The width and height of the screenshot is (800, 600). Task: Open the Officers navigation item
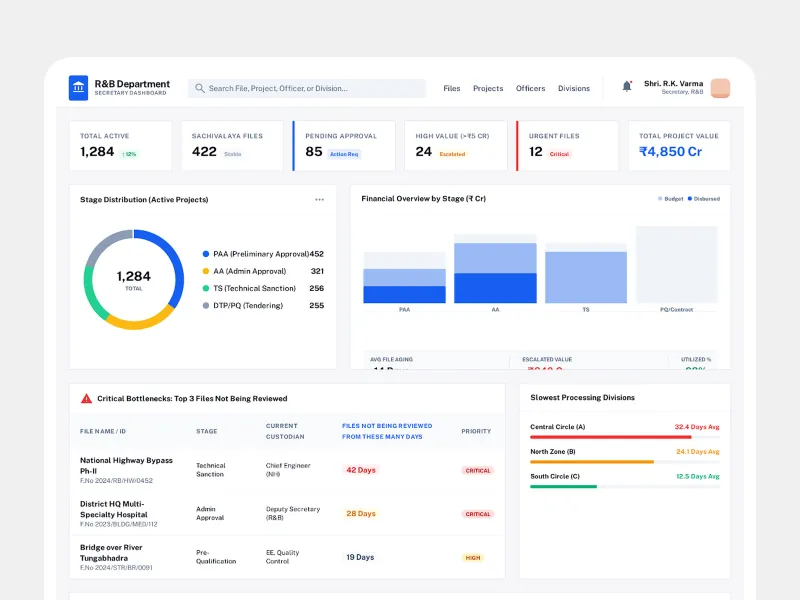click(x=530, y=88)
